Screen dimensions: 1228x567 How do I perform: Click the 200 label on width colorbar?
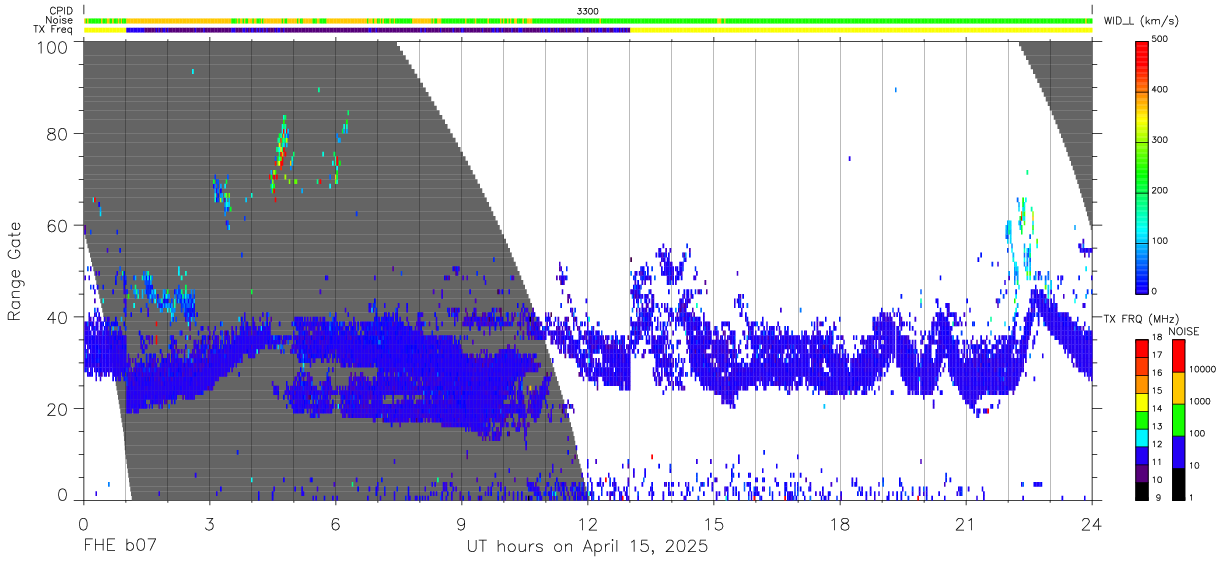tap(1160, 190)
